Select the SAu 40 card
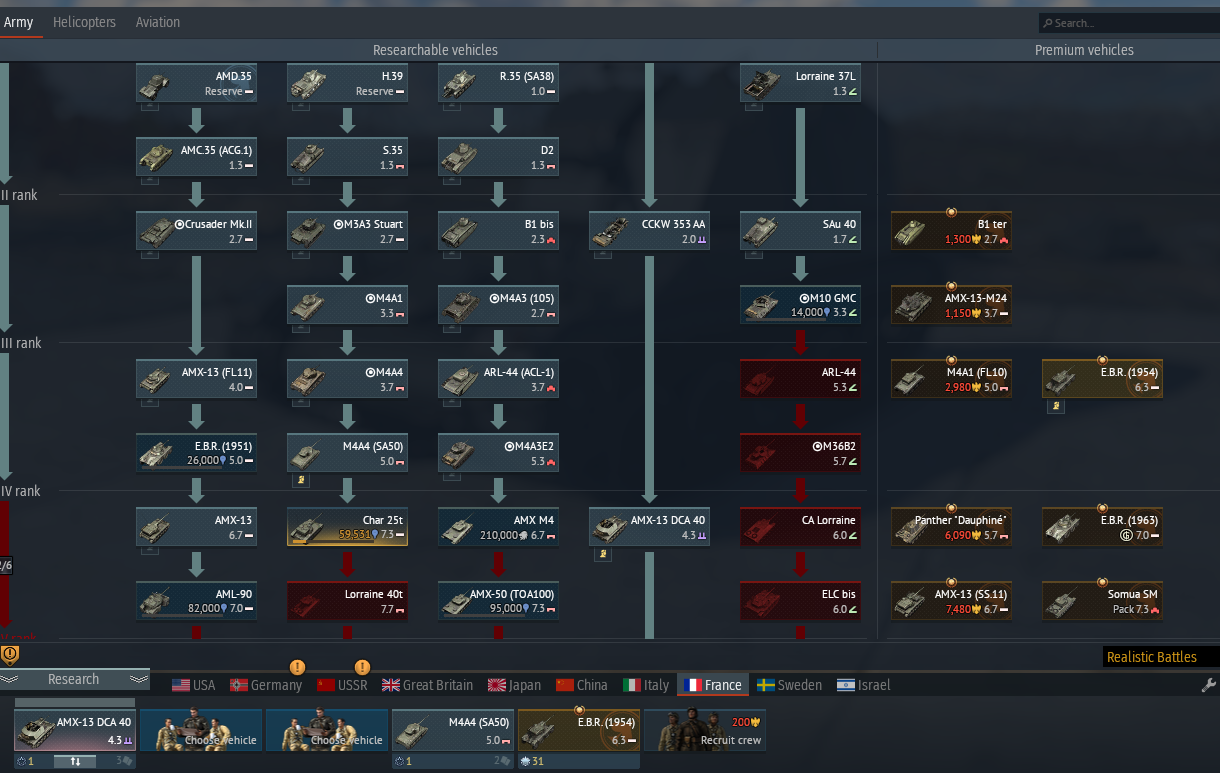 pyautogui.click(x=801, y=231)
